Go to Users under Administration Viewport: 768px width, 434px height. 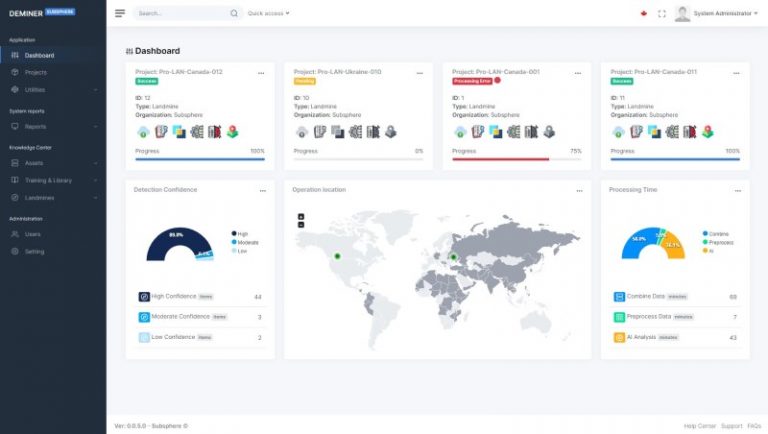click(33, 234)
